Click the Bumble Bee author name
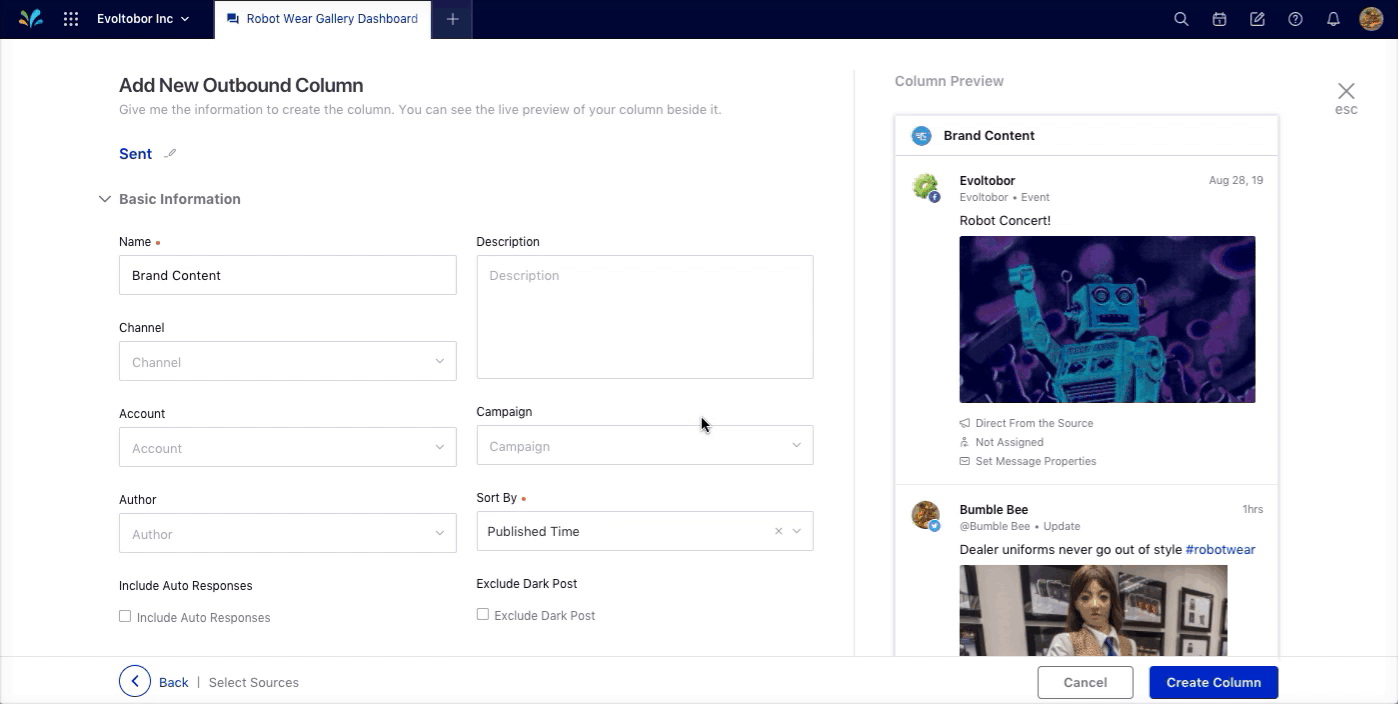Image resolution: width=1398 pixels, height=704 pixels. (x=994, y=510)
